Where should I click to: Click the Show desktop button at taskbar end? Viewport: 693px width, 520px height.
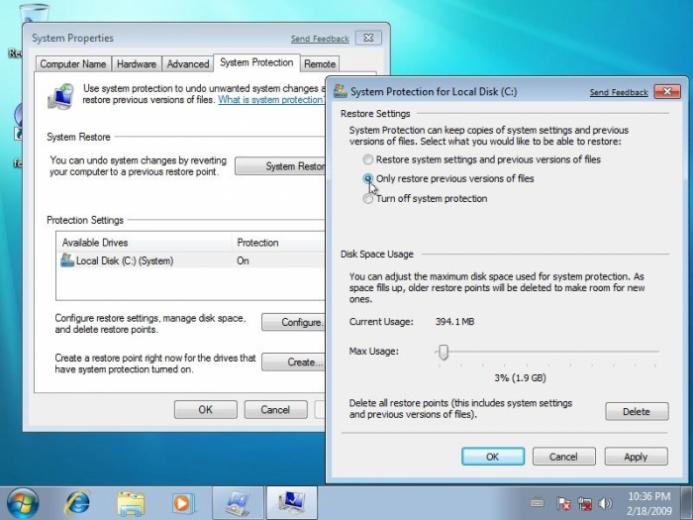[687, 503]
